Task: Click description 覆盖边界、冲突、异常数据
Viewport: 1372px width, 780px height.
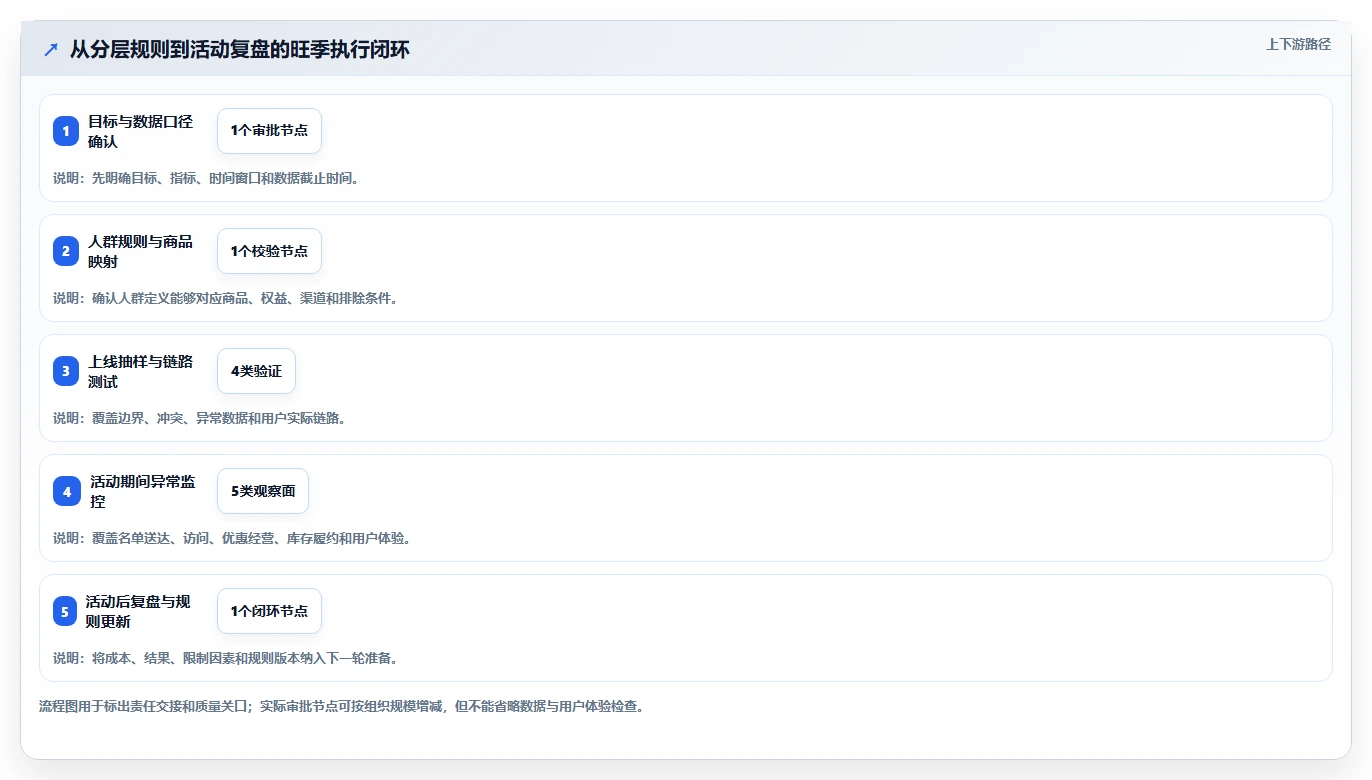Action: [200, 418]
